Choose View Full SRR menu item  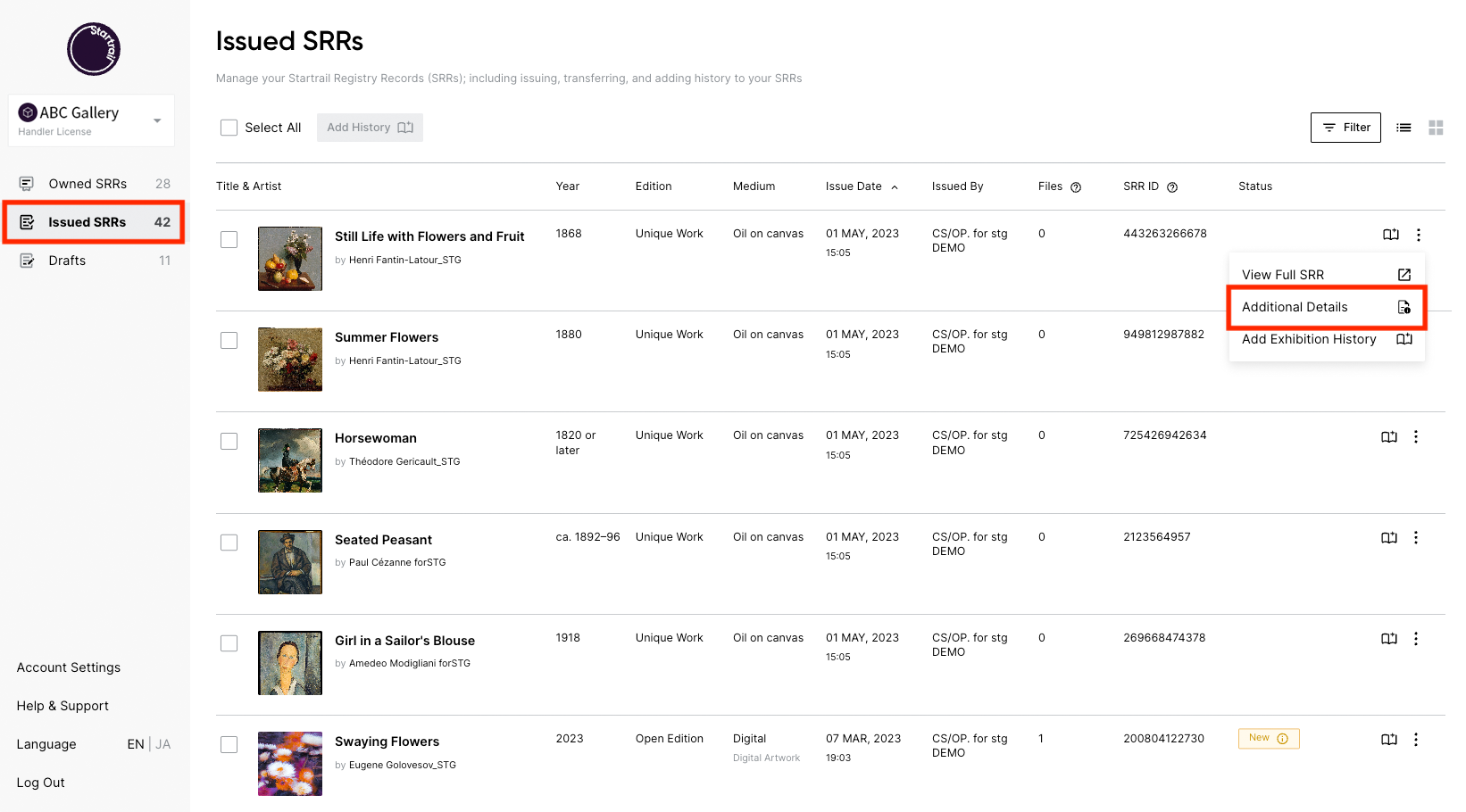click(x=1327, y=275)
